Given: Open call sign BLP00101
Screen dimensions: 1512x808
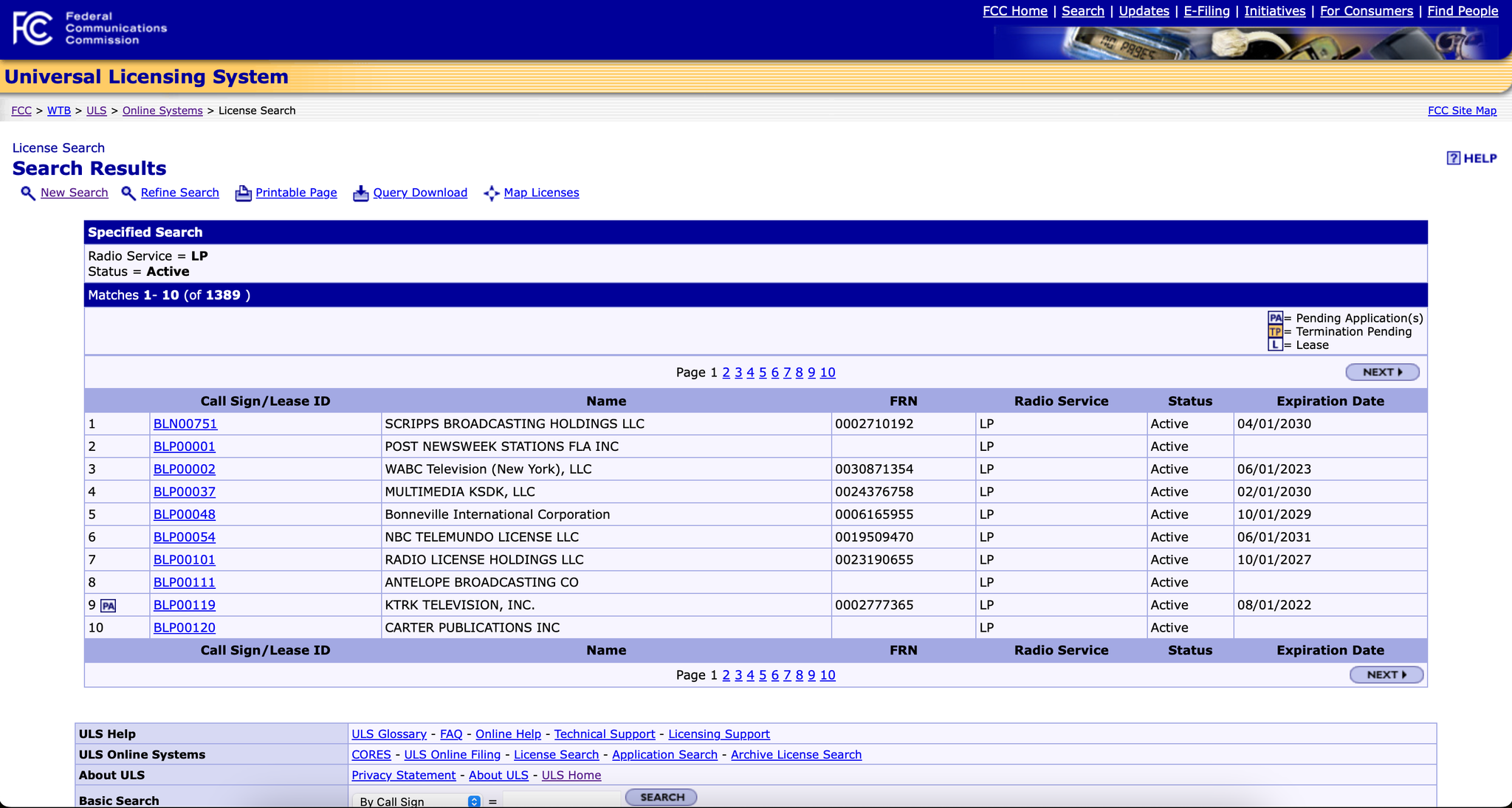Looking at the screenshot, I should (x=185, y=560).
